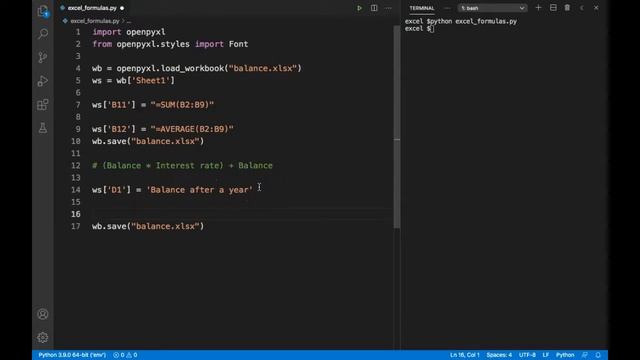Click the Spaces: 4 indentation setting
The width and height of the screenshot is (640, 360).
pyautogui.click(x=499, y=355)
